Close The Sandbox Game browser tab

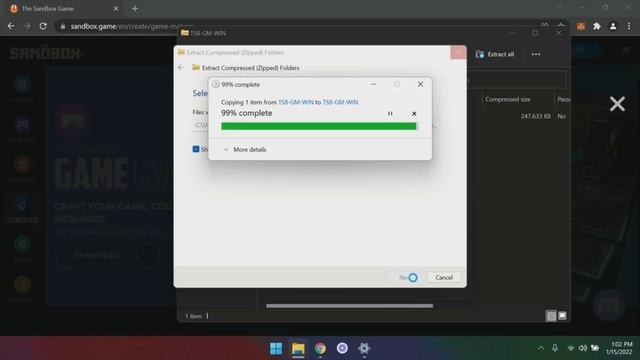(x=116, y=9)
